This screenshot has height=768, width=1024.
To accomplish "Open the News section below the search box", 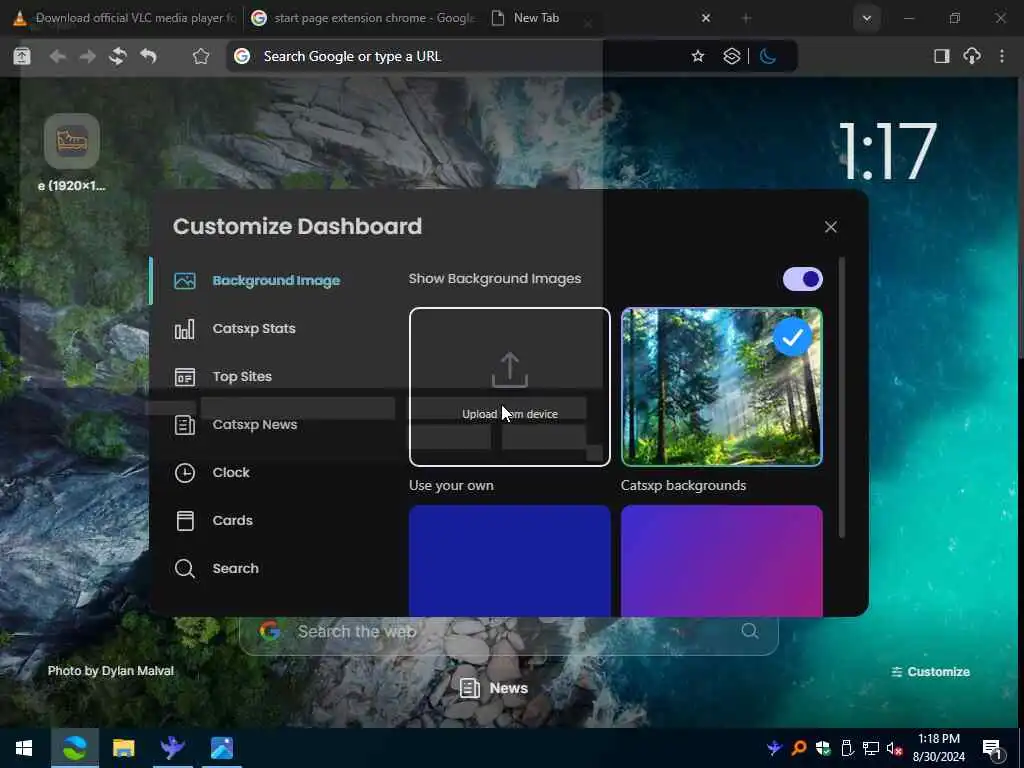I will click(x=494, y=688).
